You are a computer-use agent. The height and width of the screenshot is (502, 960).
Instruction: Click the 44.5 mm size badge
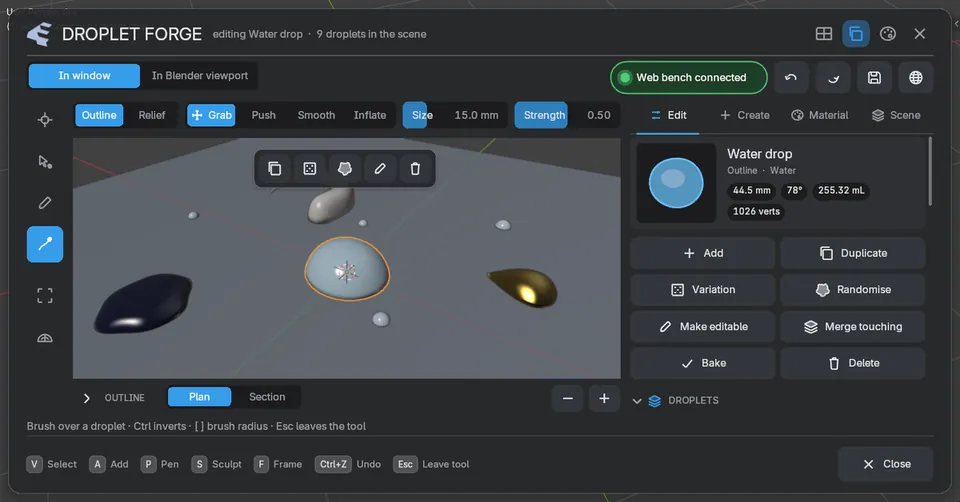point(751,190)
